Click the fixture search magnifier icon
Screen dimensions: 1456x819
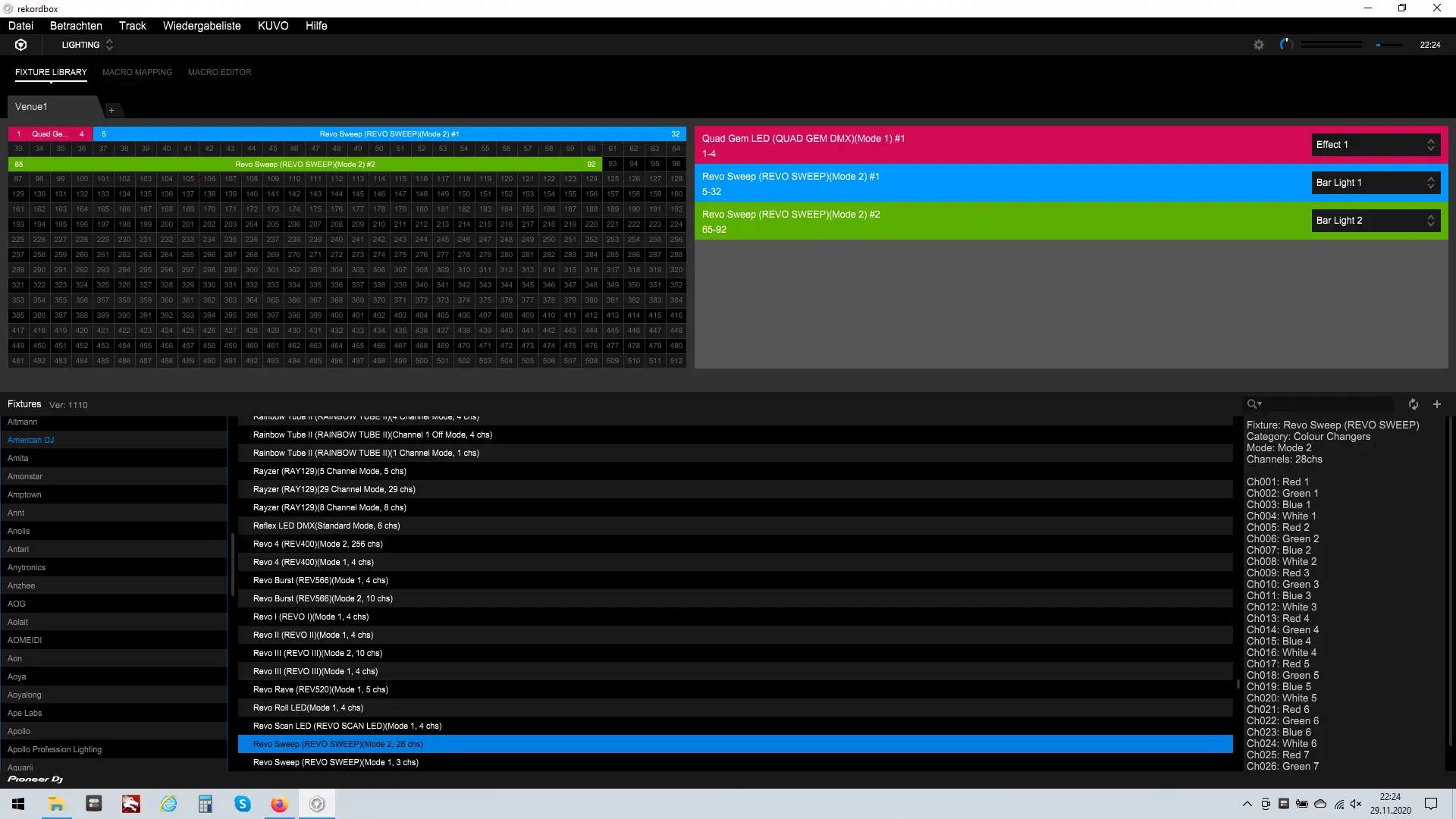(1253, 404)
